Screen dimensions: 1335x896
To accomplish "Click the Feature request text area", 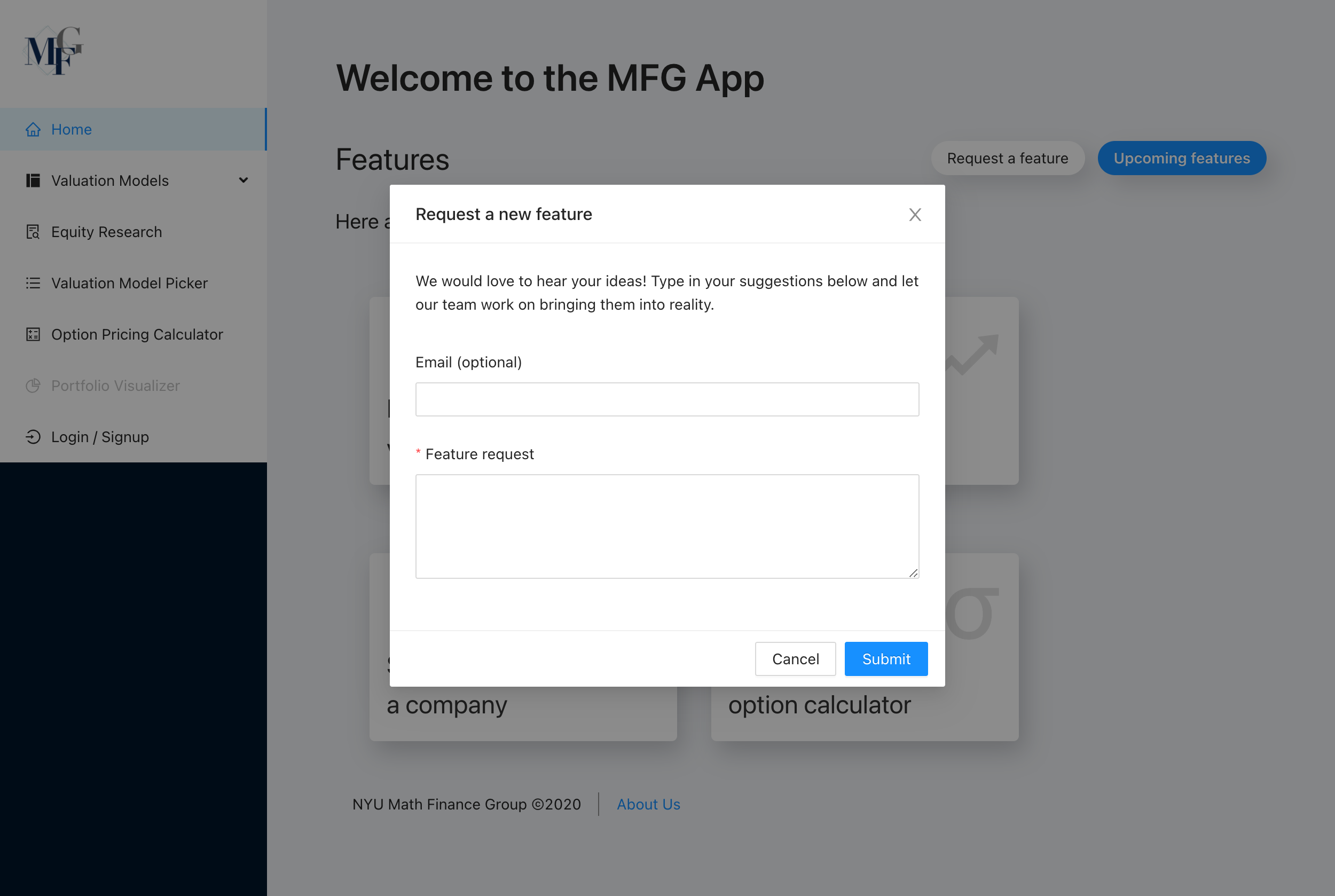I will point(667,526).
